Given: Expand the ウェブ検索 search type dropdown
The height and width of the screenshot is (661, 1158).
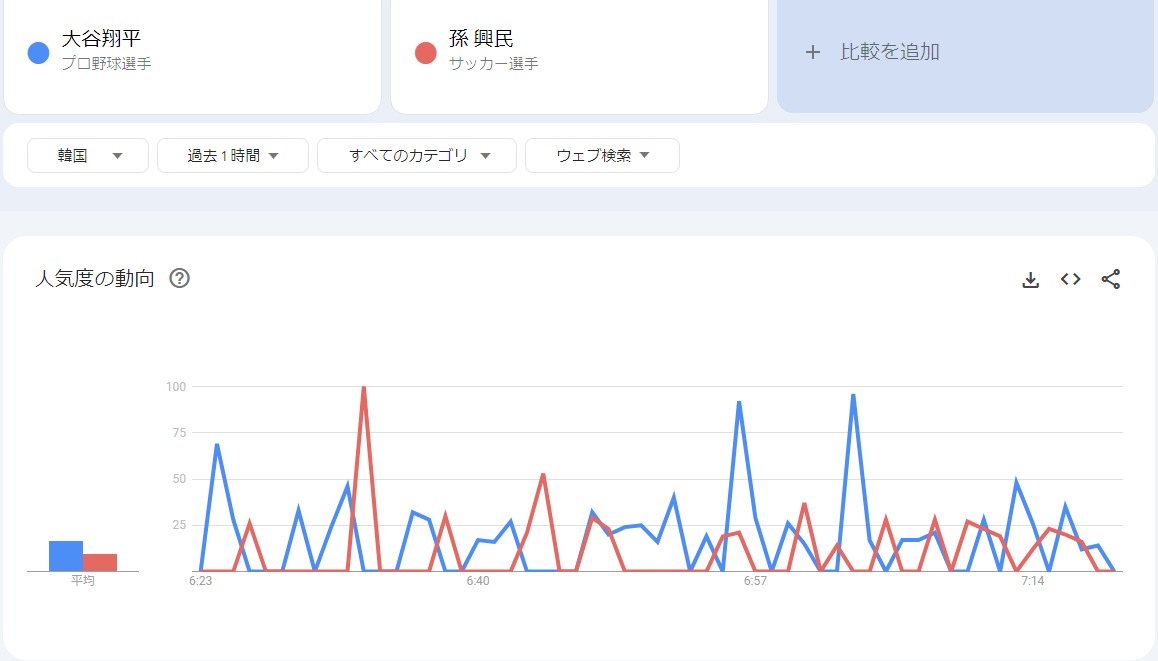Looking at the screenshot, I should click(602, 156).
